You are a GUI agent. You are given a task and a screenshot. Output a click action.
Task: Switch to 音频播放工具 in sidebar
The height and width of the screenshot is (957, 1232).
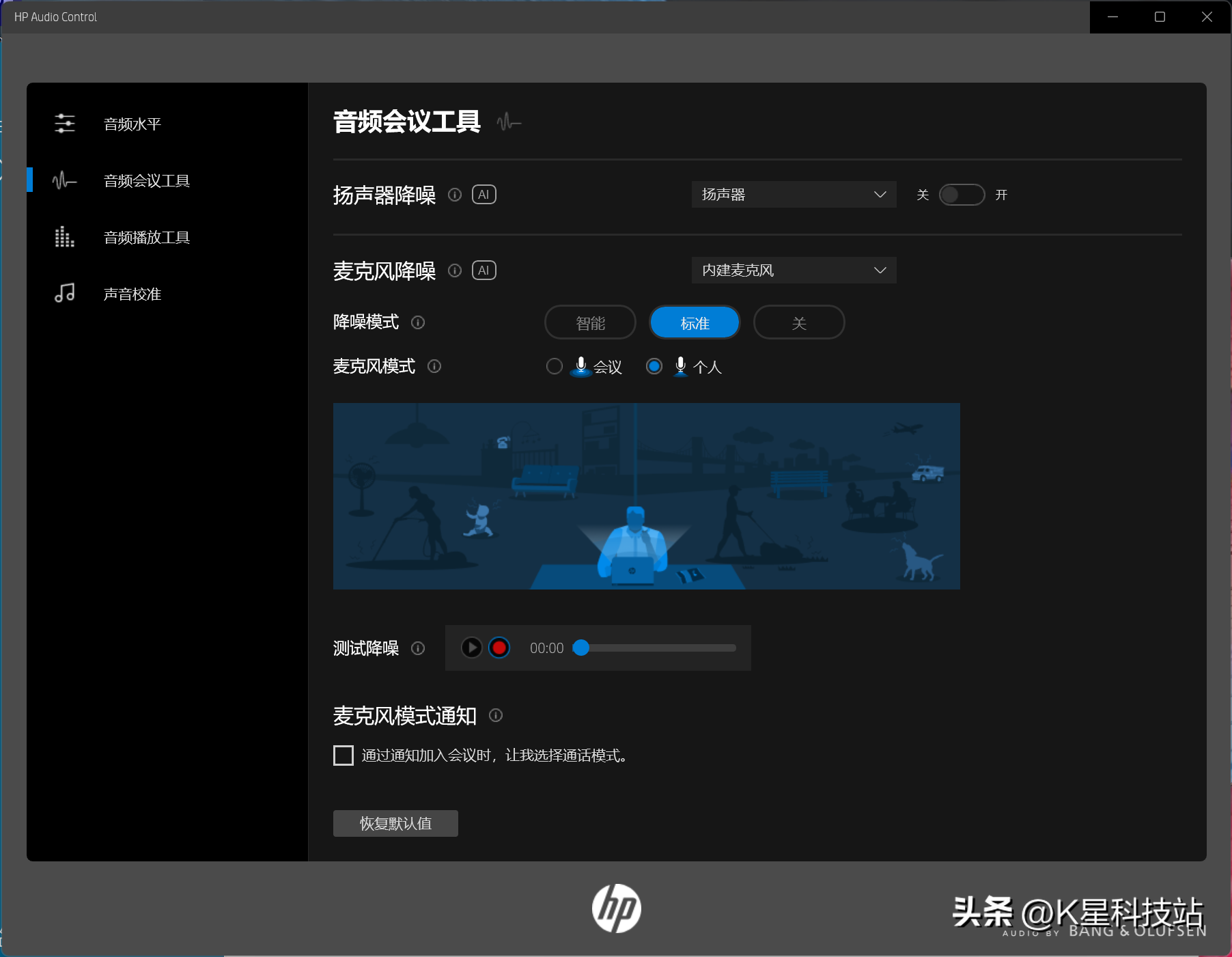click(x=146, y=238)
